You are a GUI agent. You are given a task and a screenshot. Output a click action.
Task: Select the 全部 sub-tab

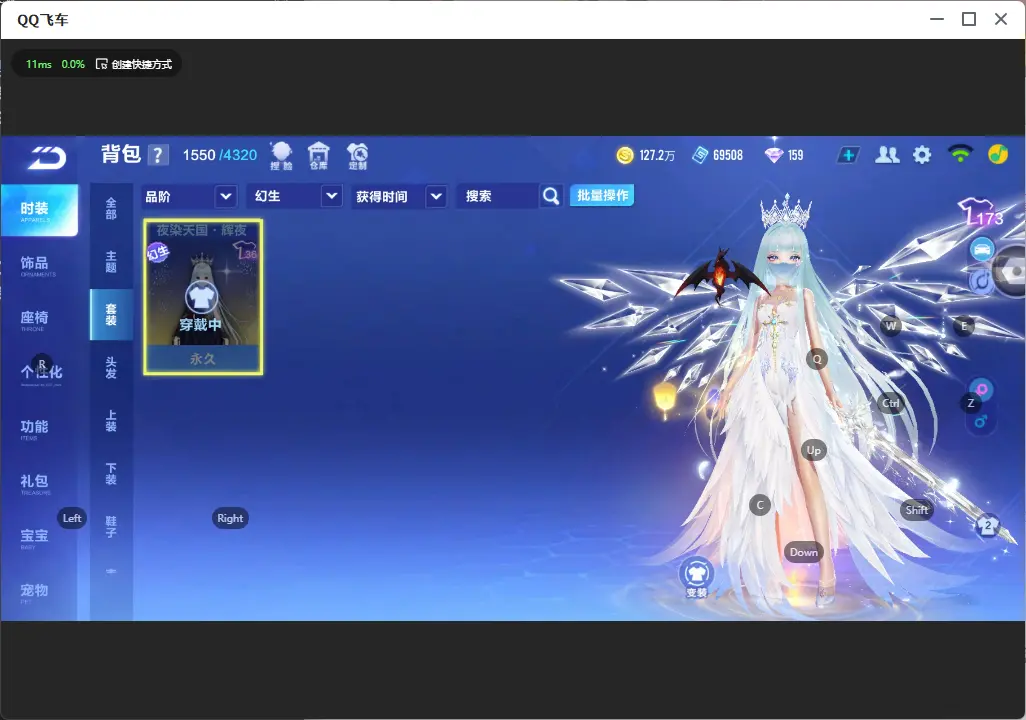point(111,209)
